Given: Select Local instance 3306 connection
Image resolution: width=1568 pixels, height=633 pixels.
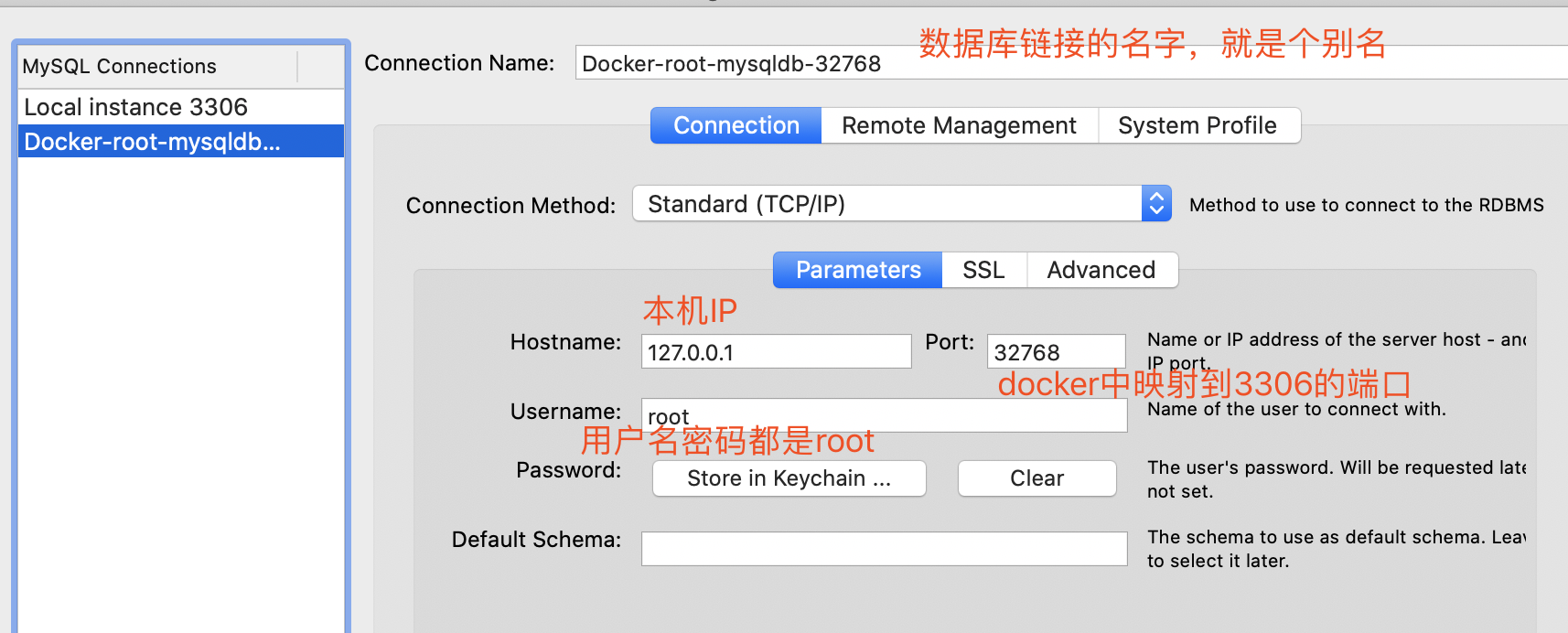Looking at the screenshot, I should pos(135,107).
